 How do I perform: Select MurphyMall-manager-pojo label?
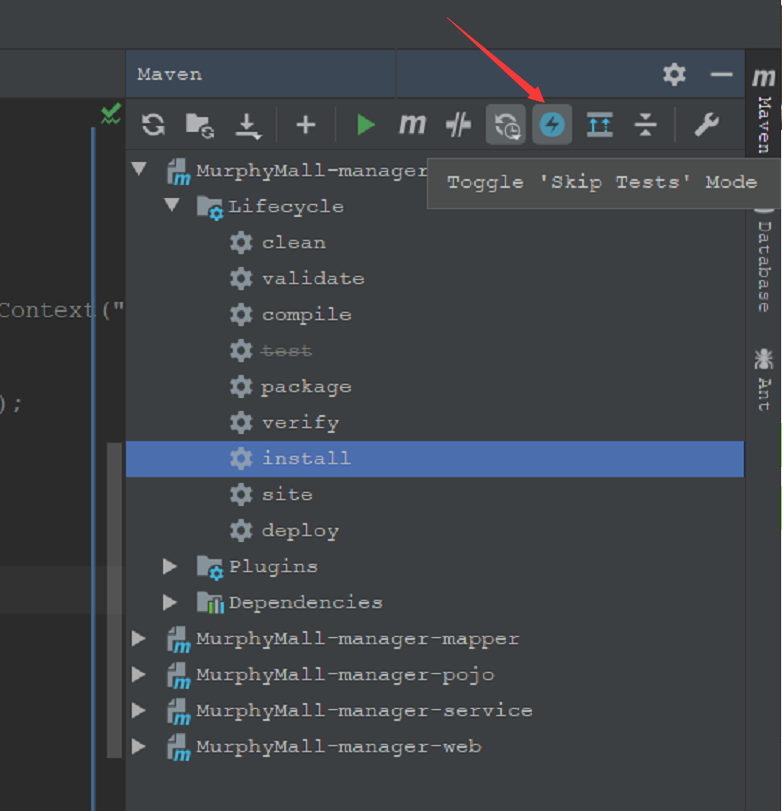click(x=345, y=675)
